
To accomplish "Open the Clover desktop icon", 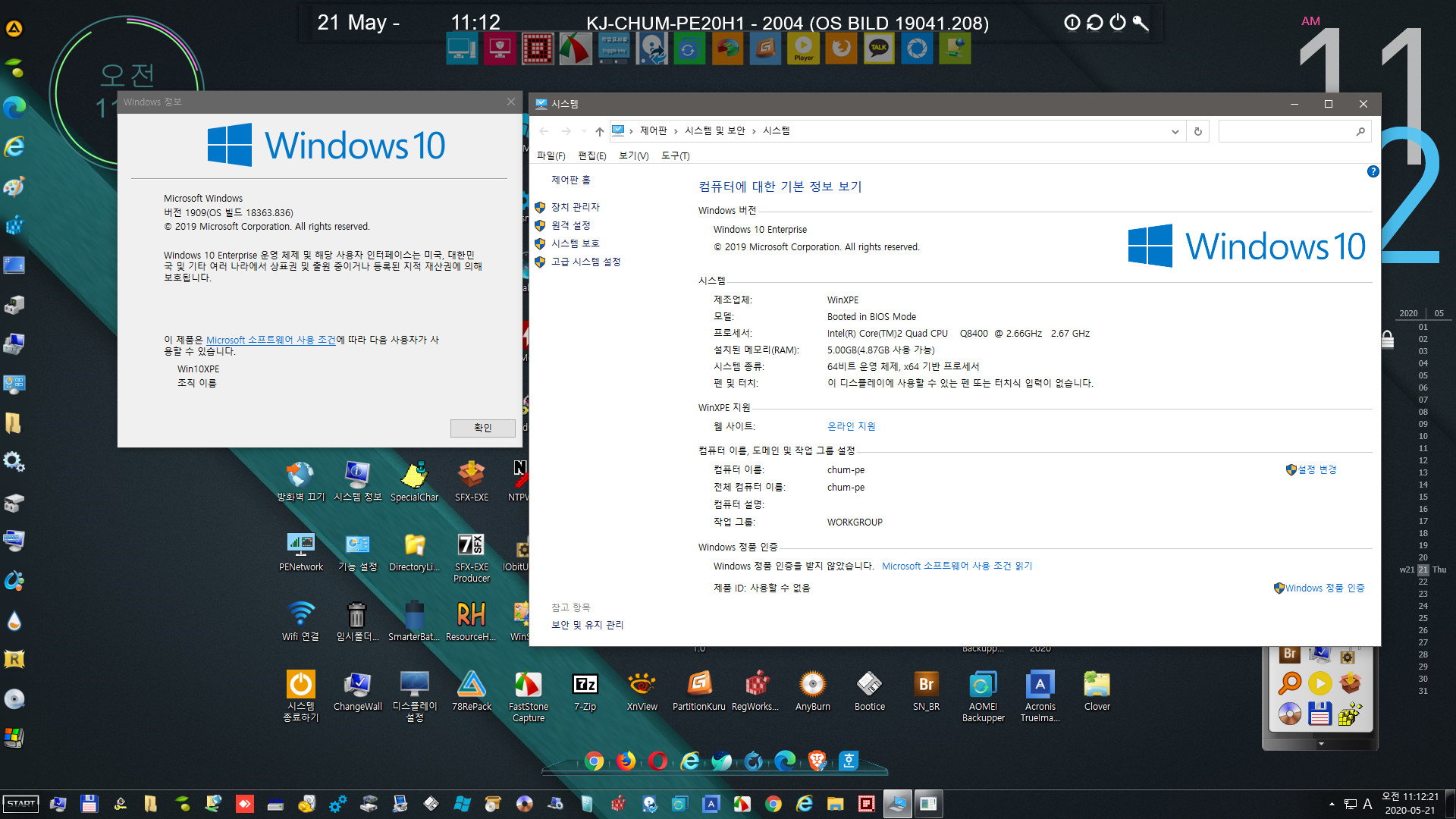I will pyautogui.click(x=1097, y=691).
